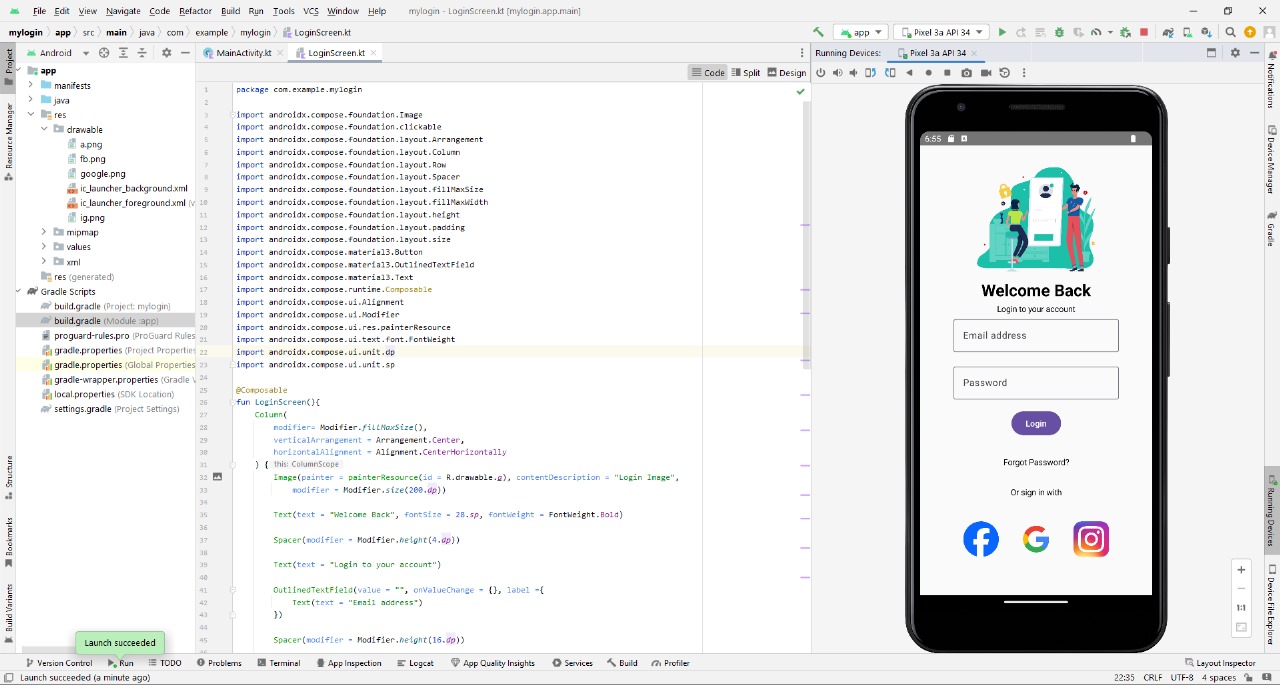Viewport: 1280px width, 685px height.
Task: Expand the mipmap folder
Action: pyautogui.click(x=44, y=232)
